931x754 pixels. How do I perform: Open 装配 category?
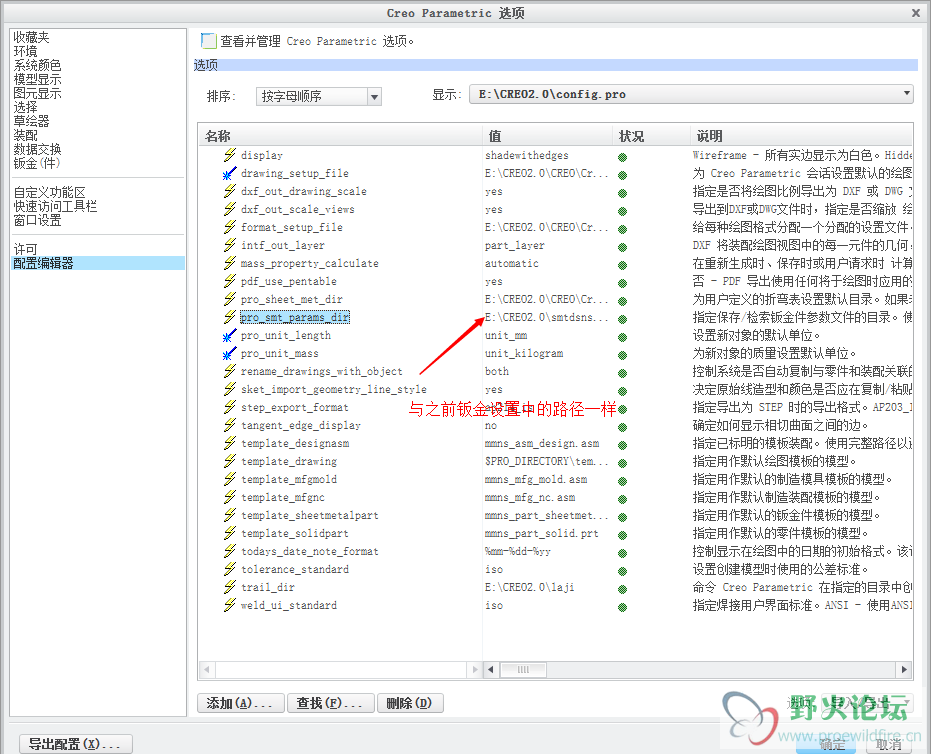(26, 135)
